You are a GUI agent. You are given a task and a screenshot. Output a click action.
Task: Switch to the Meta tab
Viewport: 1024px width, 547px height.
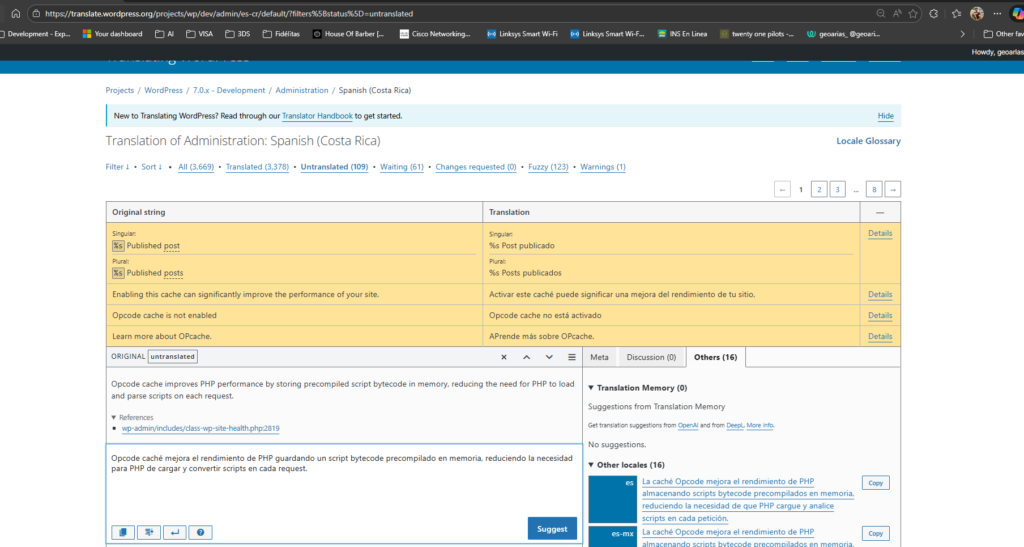coord(599,357)
